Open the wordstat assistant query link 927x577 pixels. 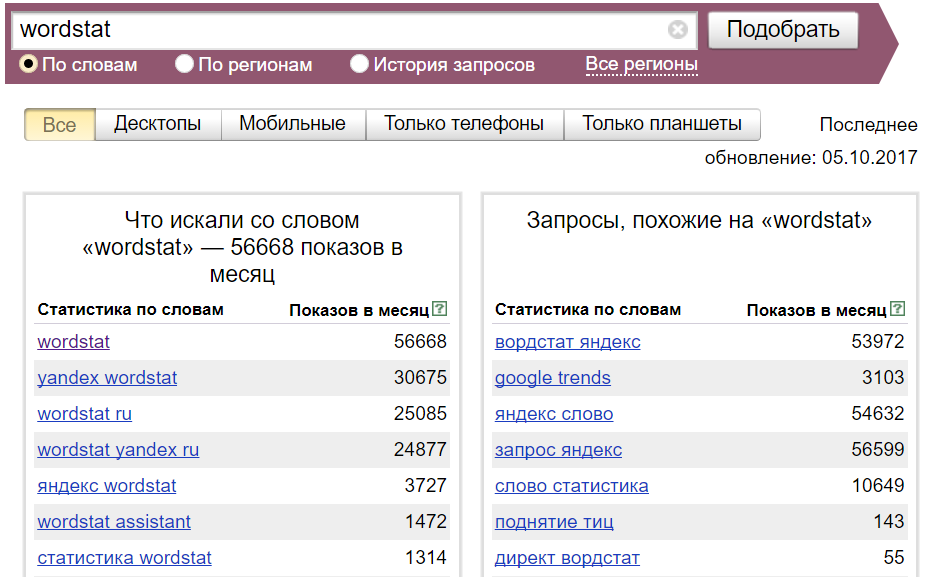114,522
